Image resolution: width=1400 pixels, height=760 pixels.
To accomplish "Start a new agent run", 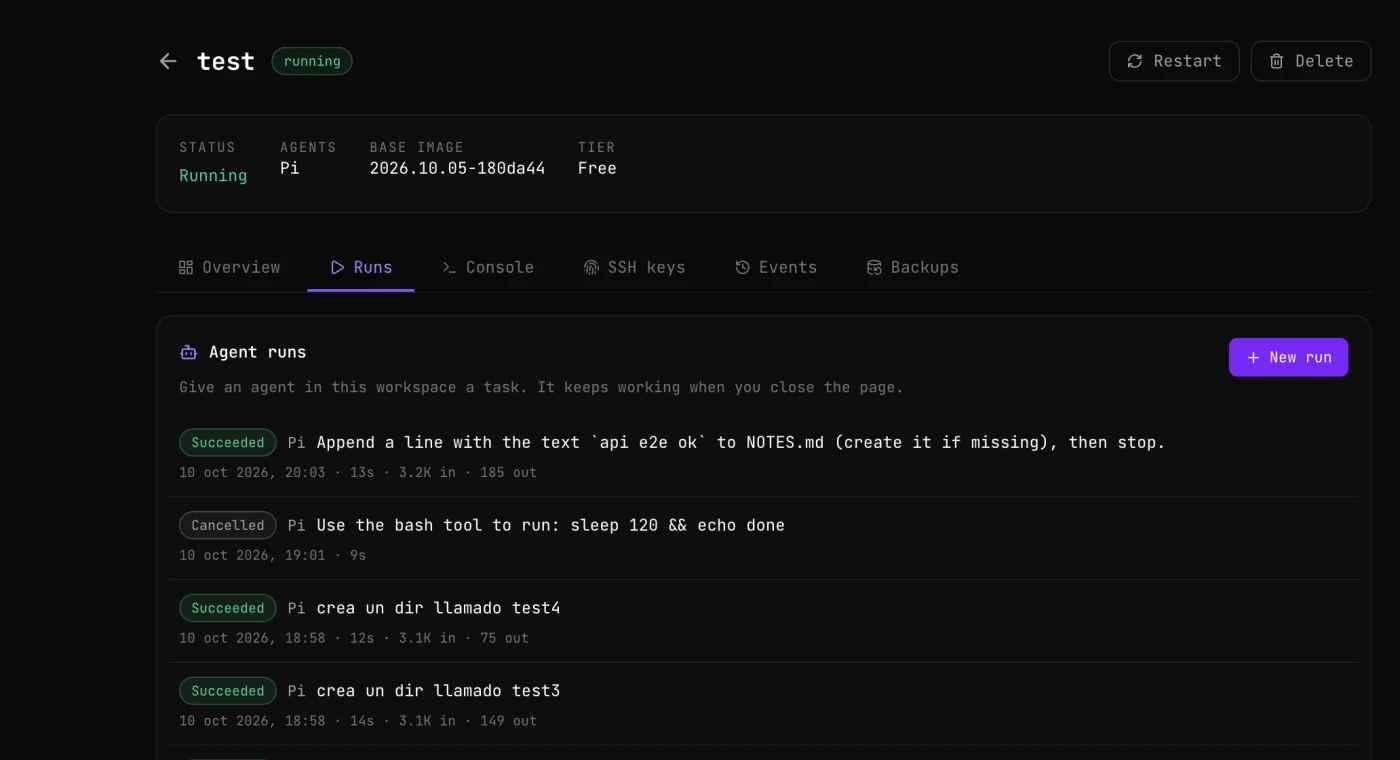I will pos(1288,357).
